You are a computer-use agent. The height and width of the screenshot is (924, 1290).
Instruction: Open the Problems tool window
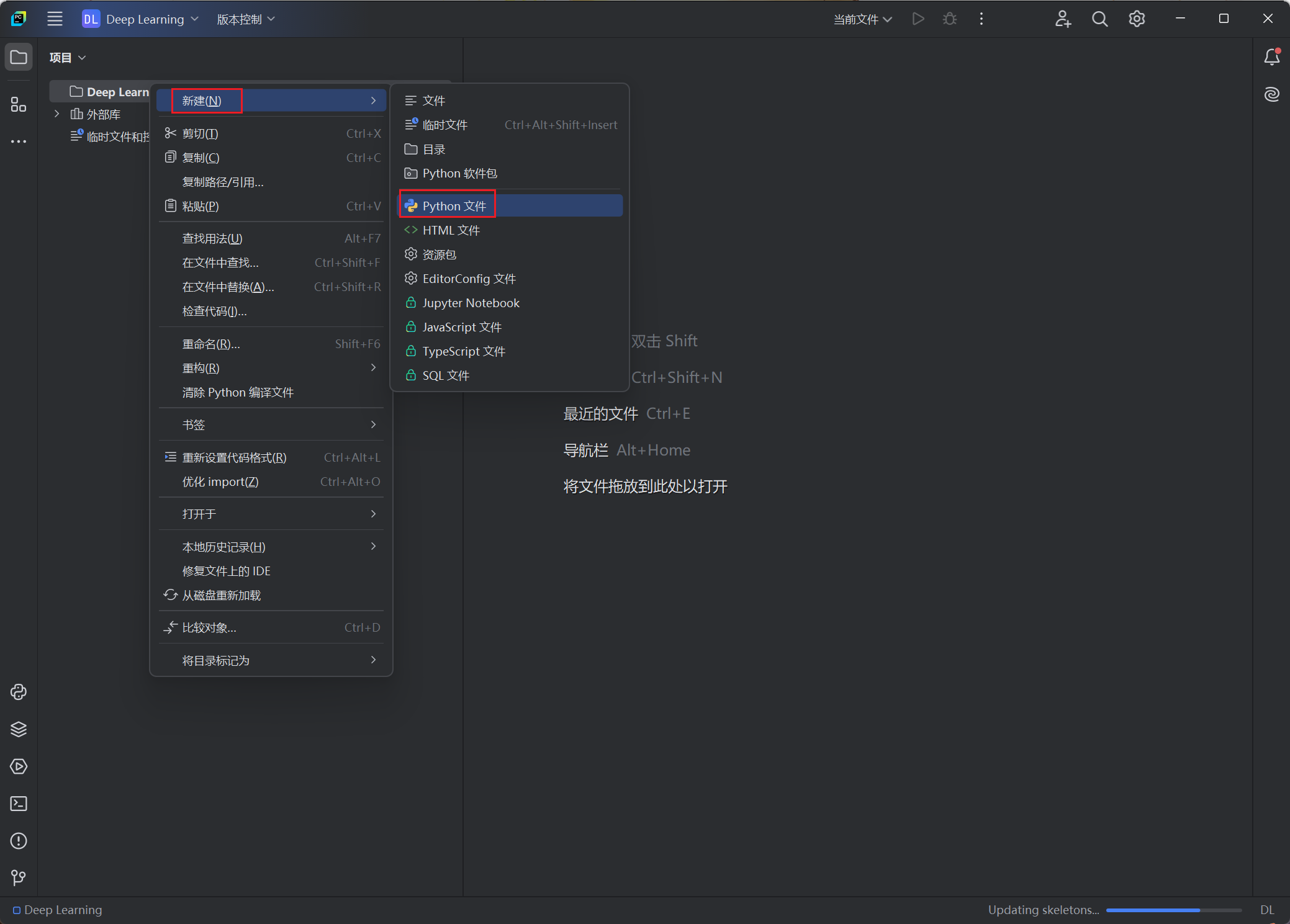(19, 841)
